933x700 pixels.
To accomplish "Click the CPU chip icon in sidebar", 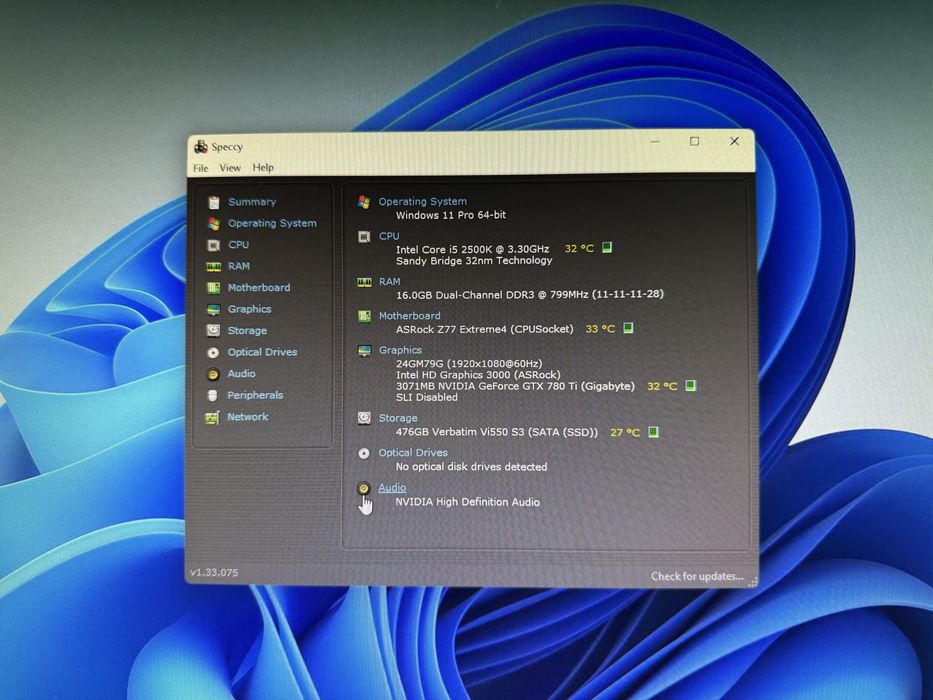I will click(214, 245).
